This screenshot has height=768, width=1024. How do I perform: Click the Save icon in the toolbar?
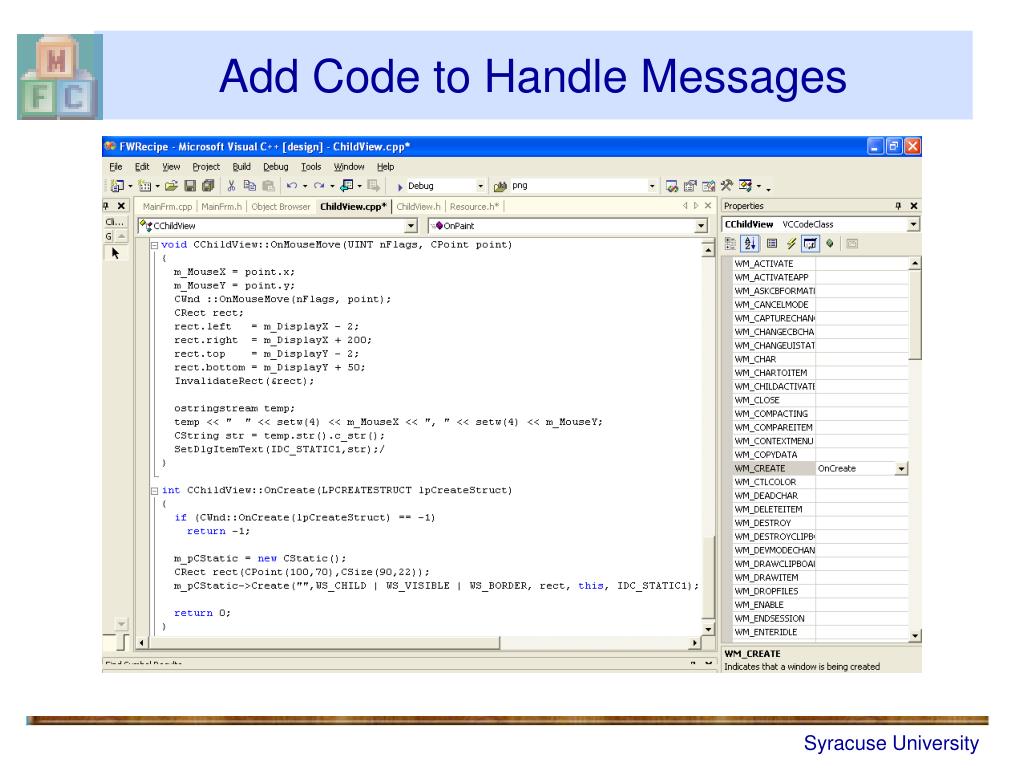190,186
